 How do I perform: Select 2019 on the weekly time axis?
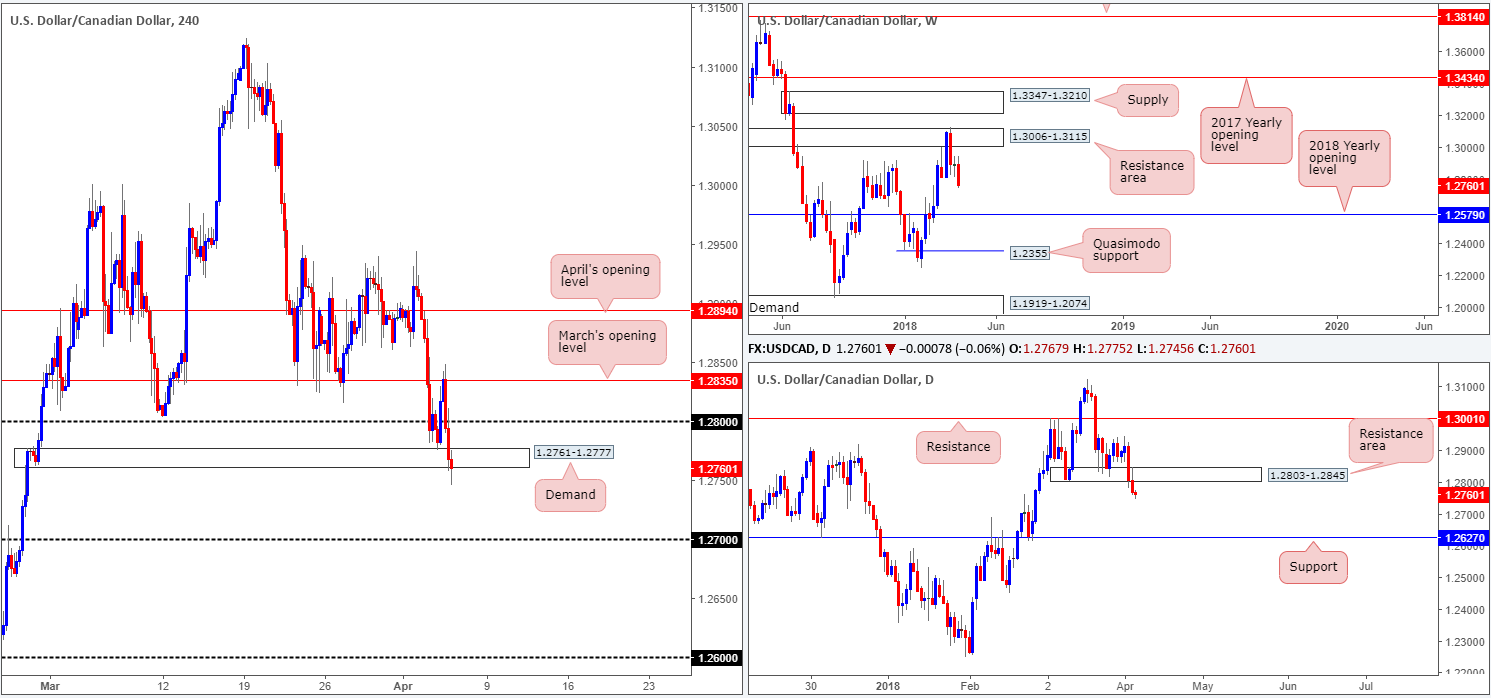pos(1123,326)
